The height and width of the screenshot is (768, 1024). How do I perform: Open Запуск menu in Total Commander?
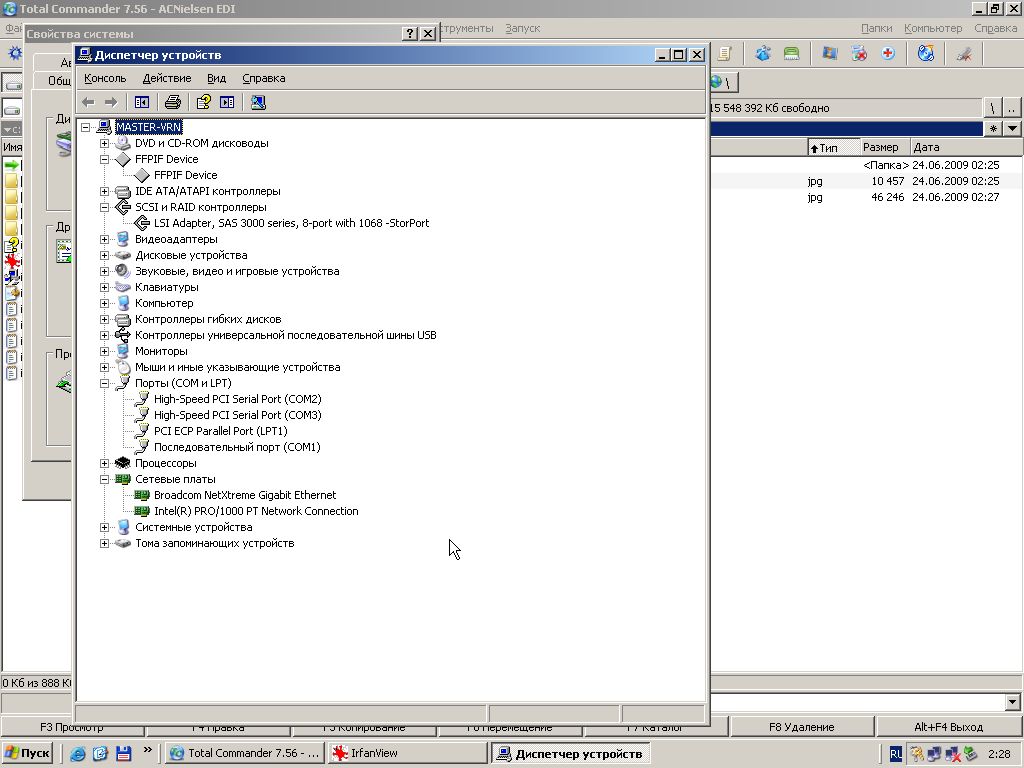pyautogui.click(x=522, y=28)
